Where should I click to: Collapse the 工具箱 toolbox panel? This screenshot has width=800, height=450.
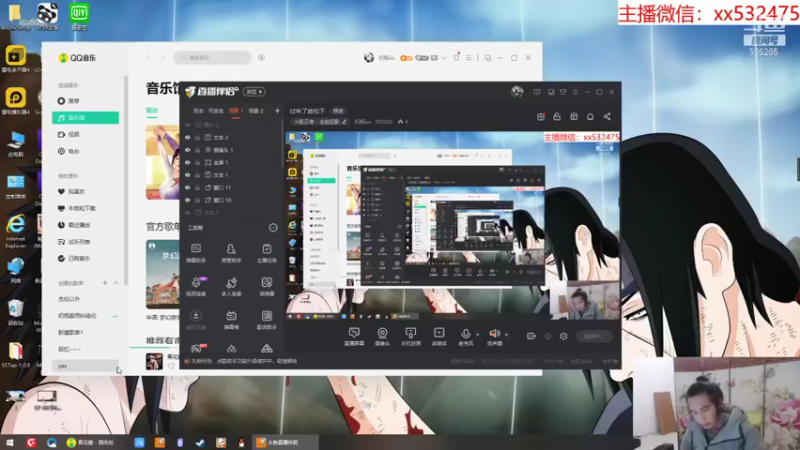coord(273,228)
